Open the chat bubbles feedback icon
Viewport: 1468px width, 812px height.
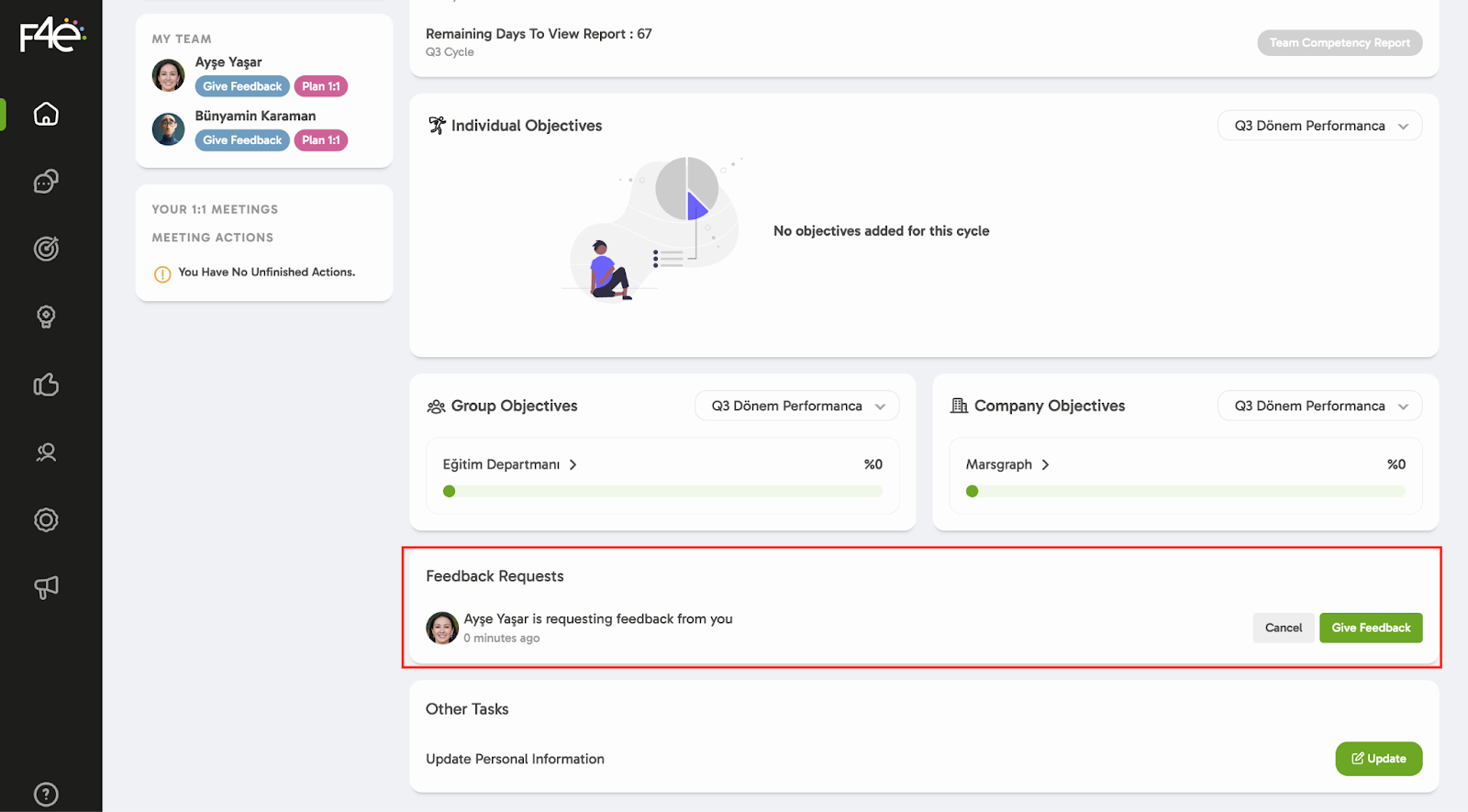click(x=46, y=182)
